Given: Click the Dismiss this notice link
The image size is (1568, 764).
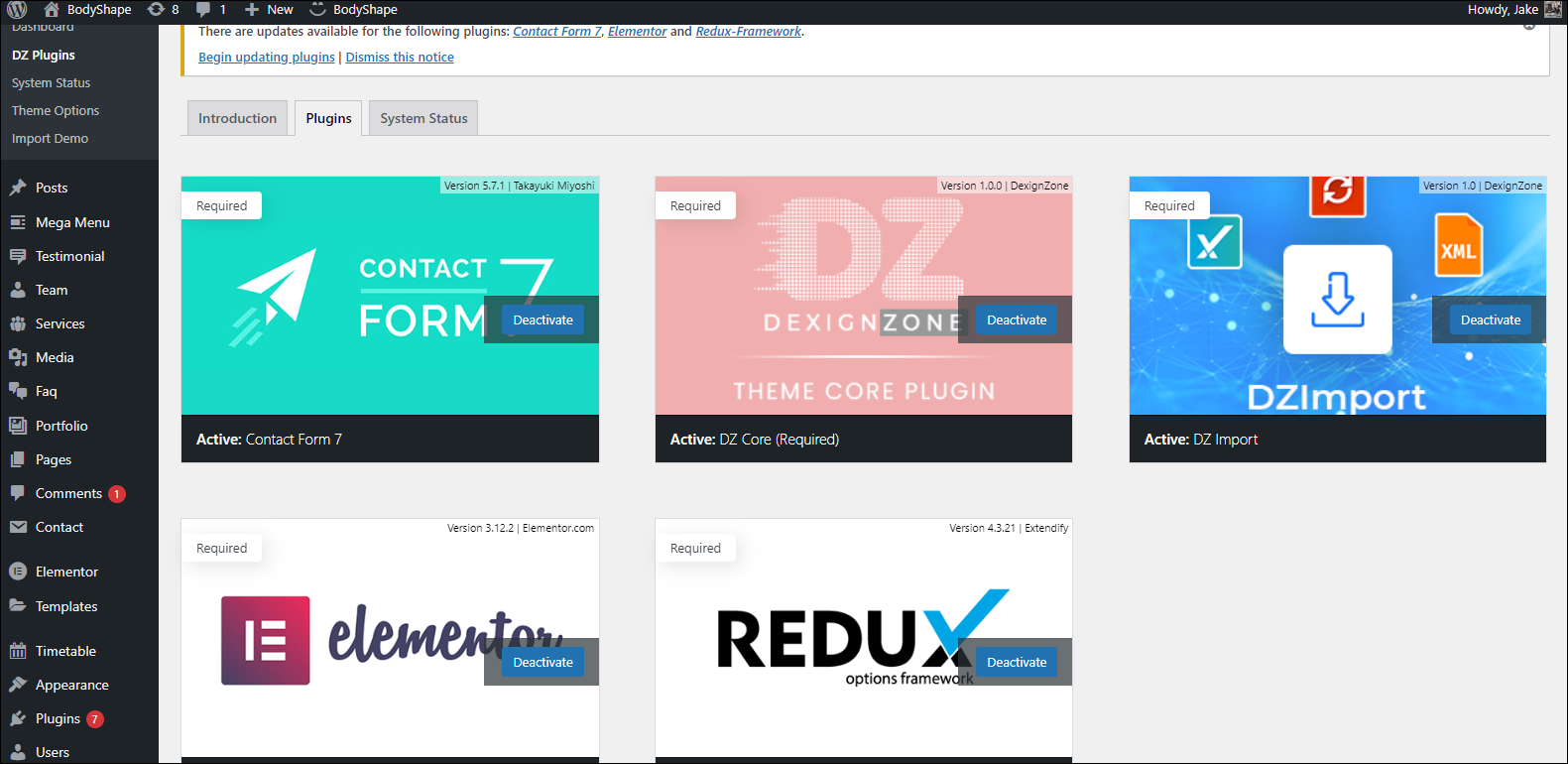Looking at the screenshot, I should pyautogui.click(x=400, y=58).
